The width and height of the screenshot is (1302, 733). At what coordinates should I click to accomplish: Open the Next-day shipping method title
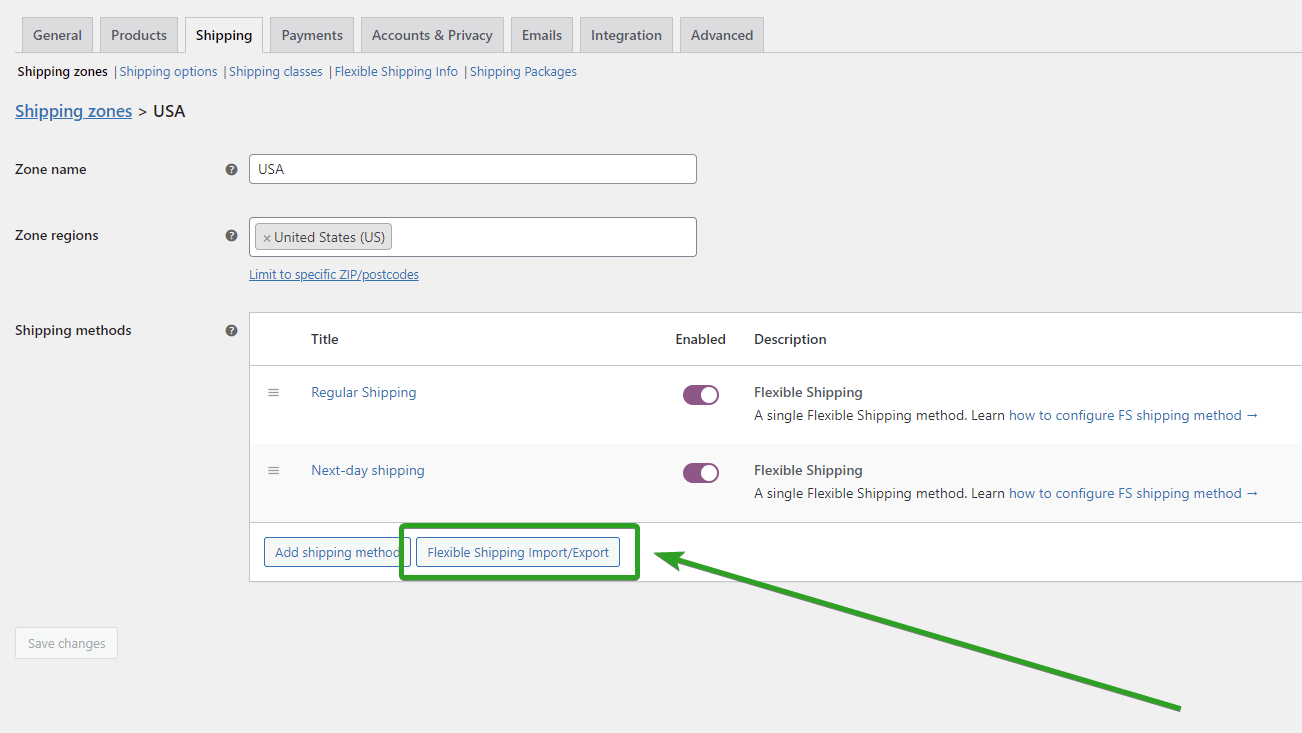tap(368, 470)
